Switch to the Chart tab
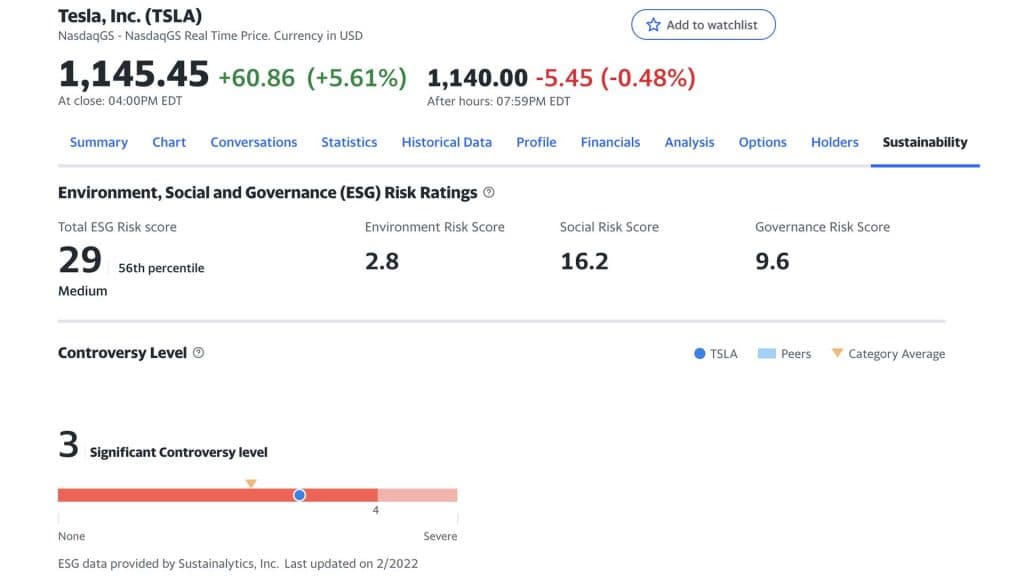The image size is (1024, 576). [x=169, y=142]
